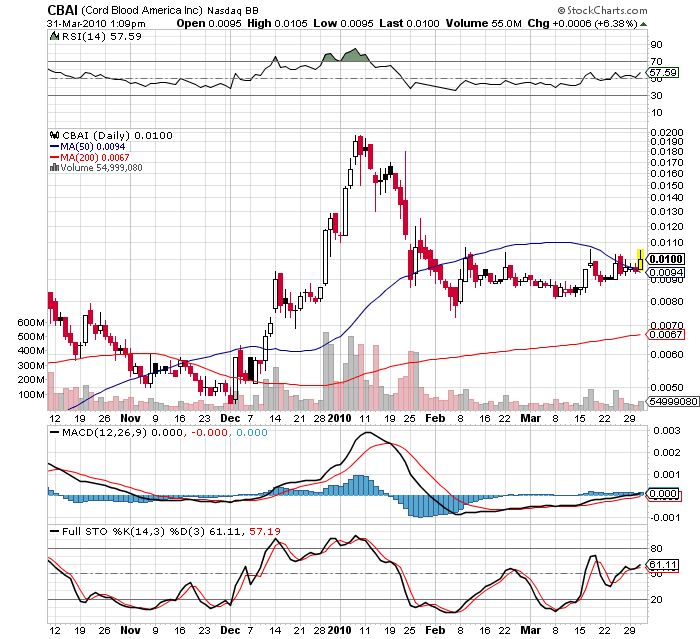The height and width of the screenshot is (639, 700).
Task: Click the 0.0200 price axis label
Action: (667, 133)
